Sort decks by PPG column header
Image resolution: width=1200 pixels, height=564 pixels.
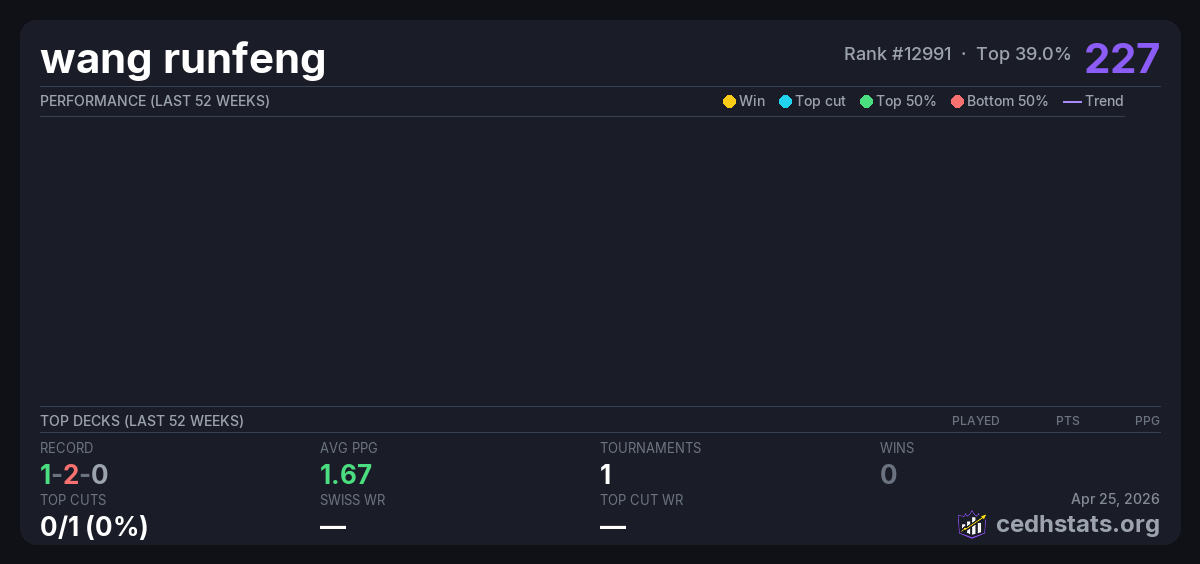click(1147, 421)
